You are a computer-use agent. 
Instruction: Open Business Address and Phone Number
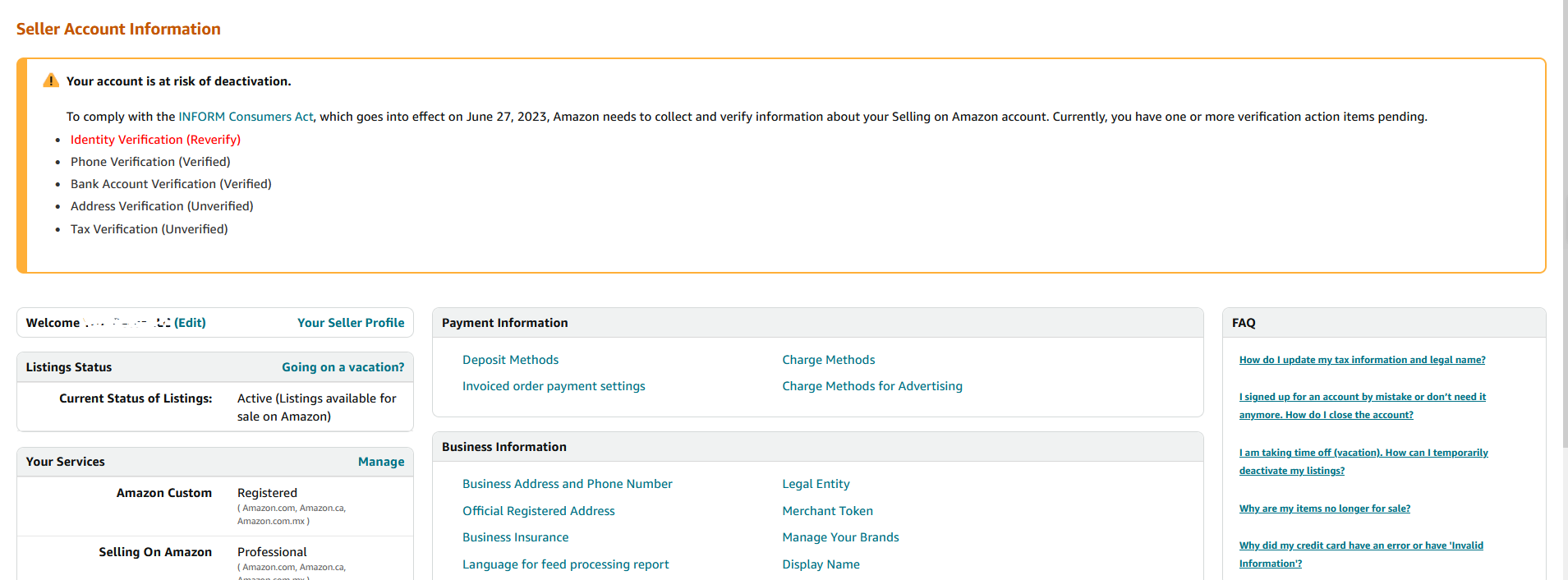pos(568,484)
